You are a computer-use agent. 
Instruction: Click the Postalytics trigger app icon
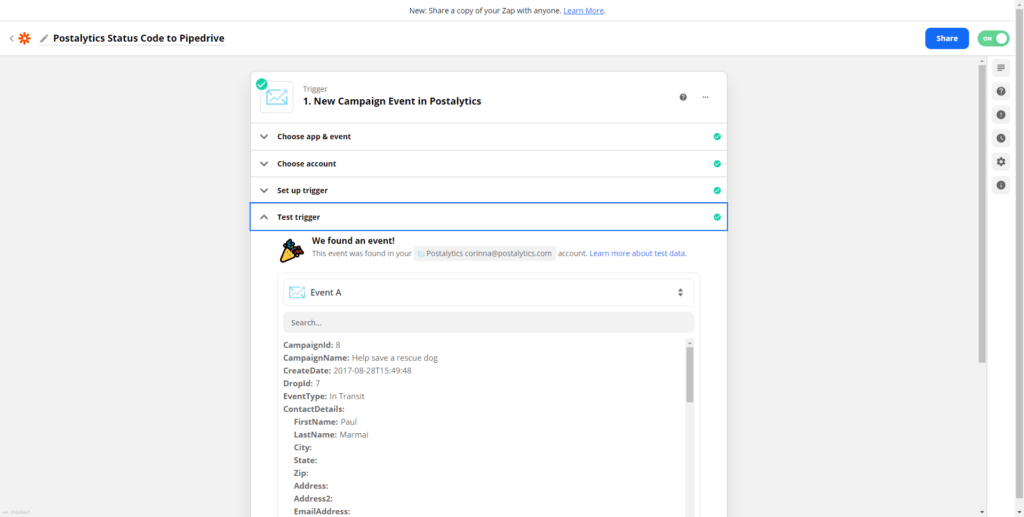coord(277,97)
